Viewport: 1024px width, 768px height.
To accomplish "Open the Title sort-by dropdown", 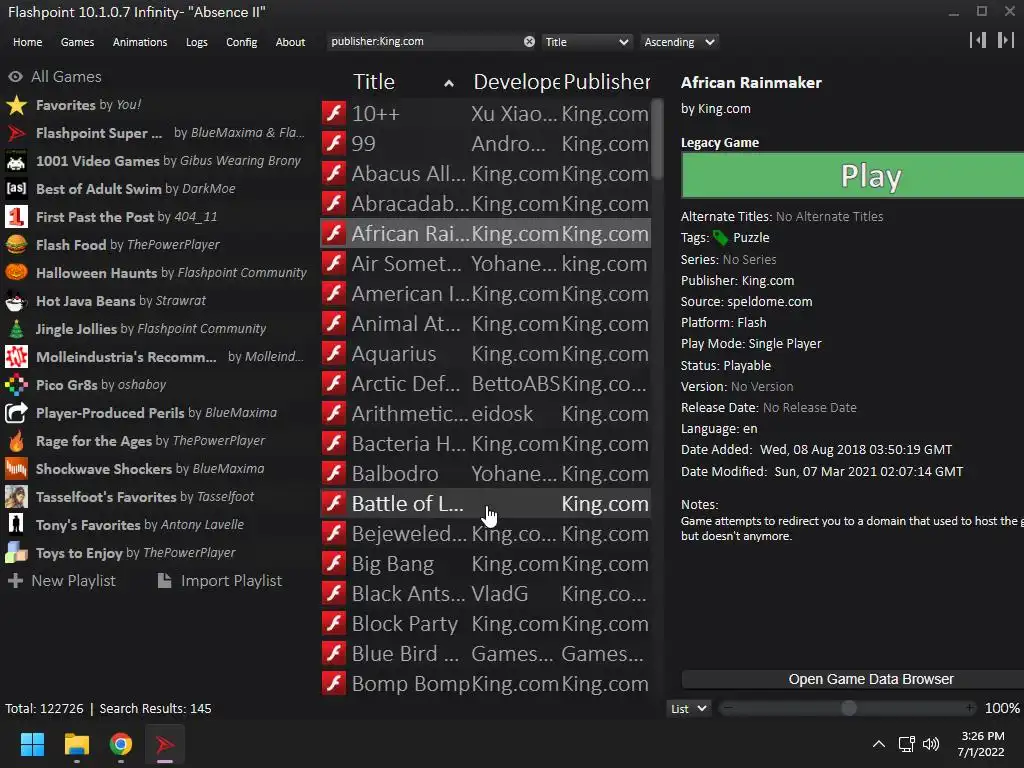I will [586, 42].
